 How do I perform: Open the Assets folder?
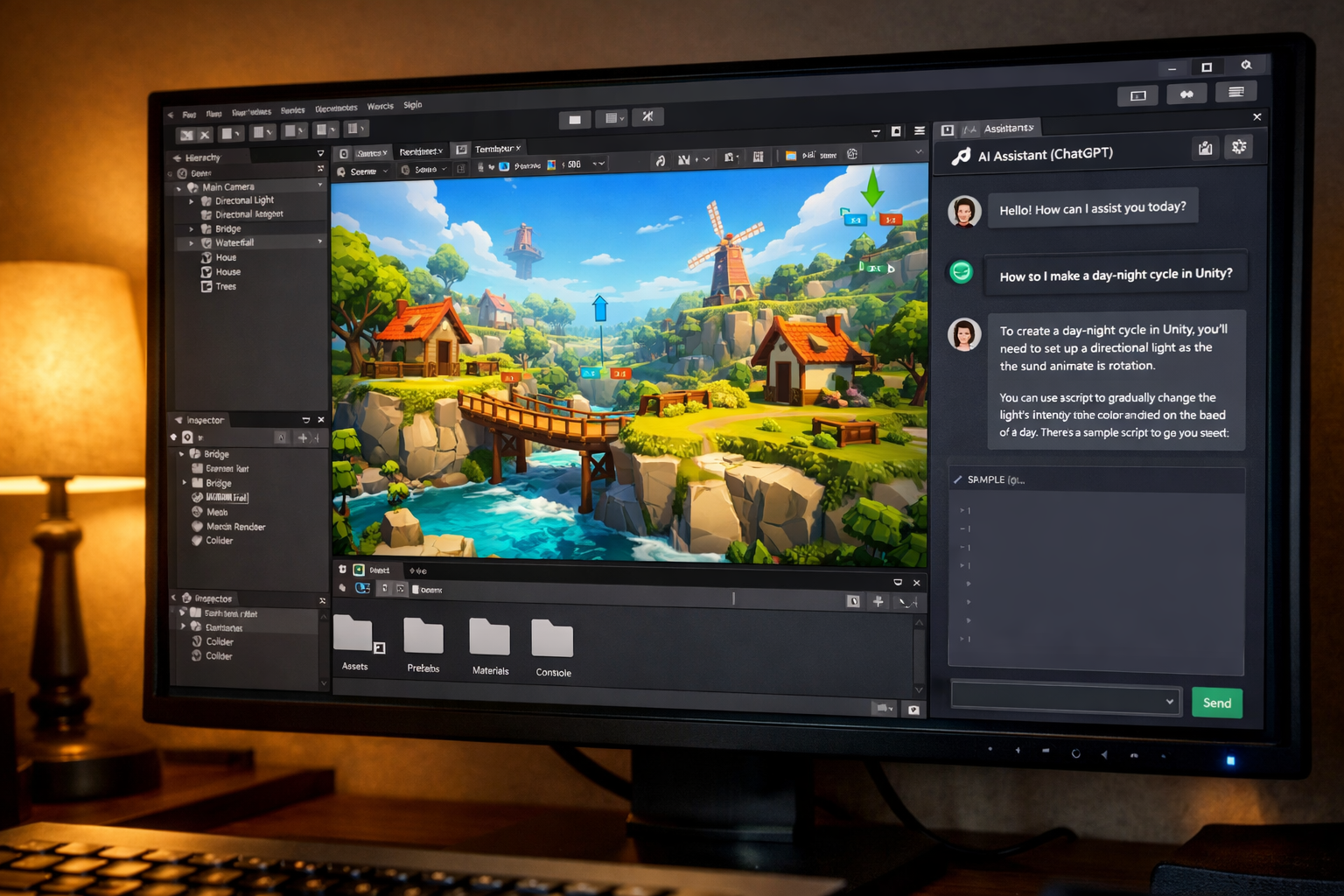point(355,643)
